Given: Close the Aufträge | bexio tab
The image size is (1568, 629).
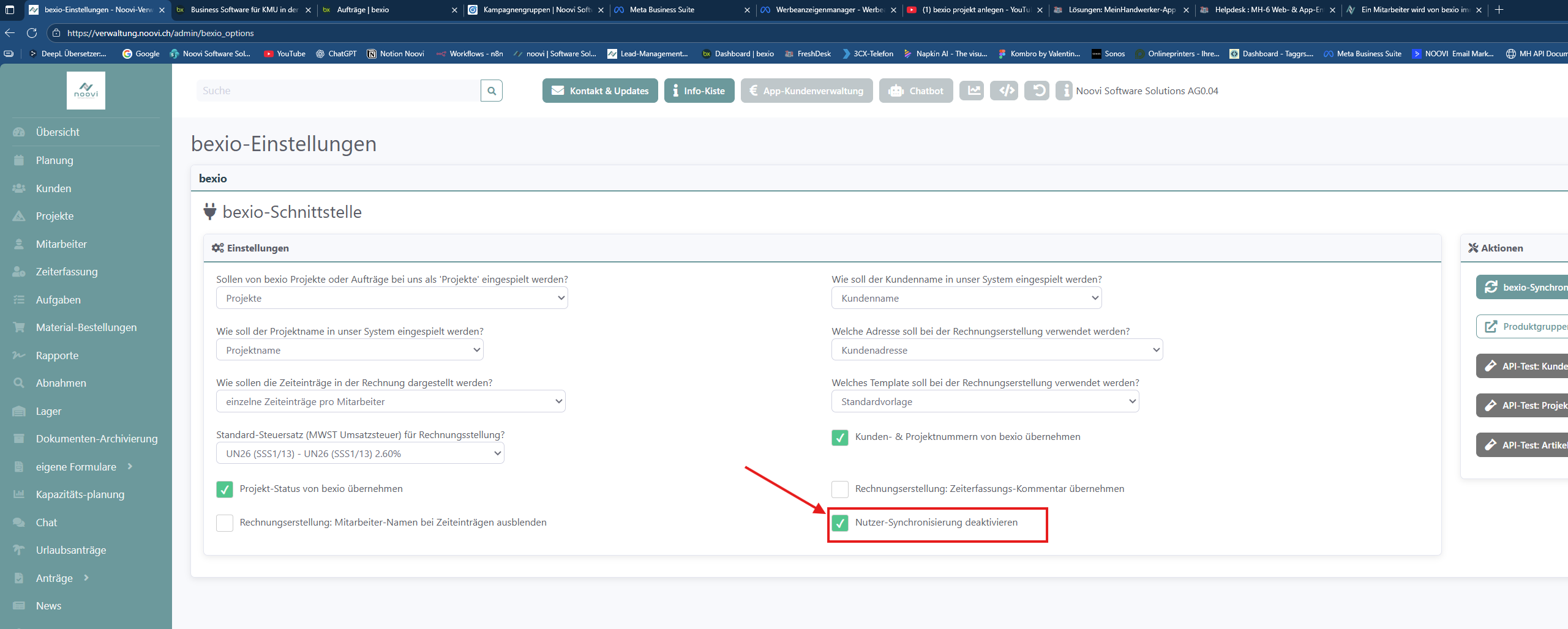Looking at the screenshot, I should click(454, 10).
